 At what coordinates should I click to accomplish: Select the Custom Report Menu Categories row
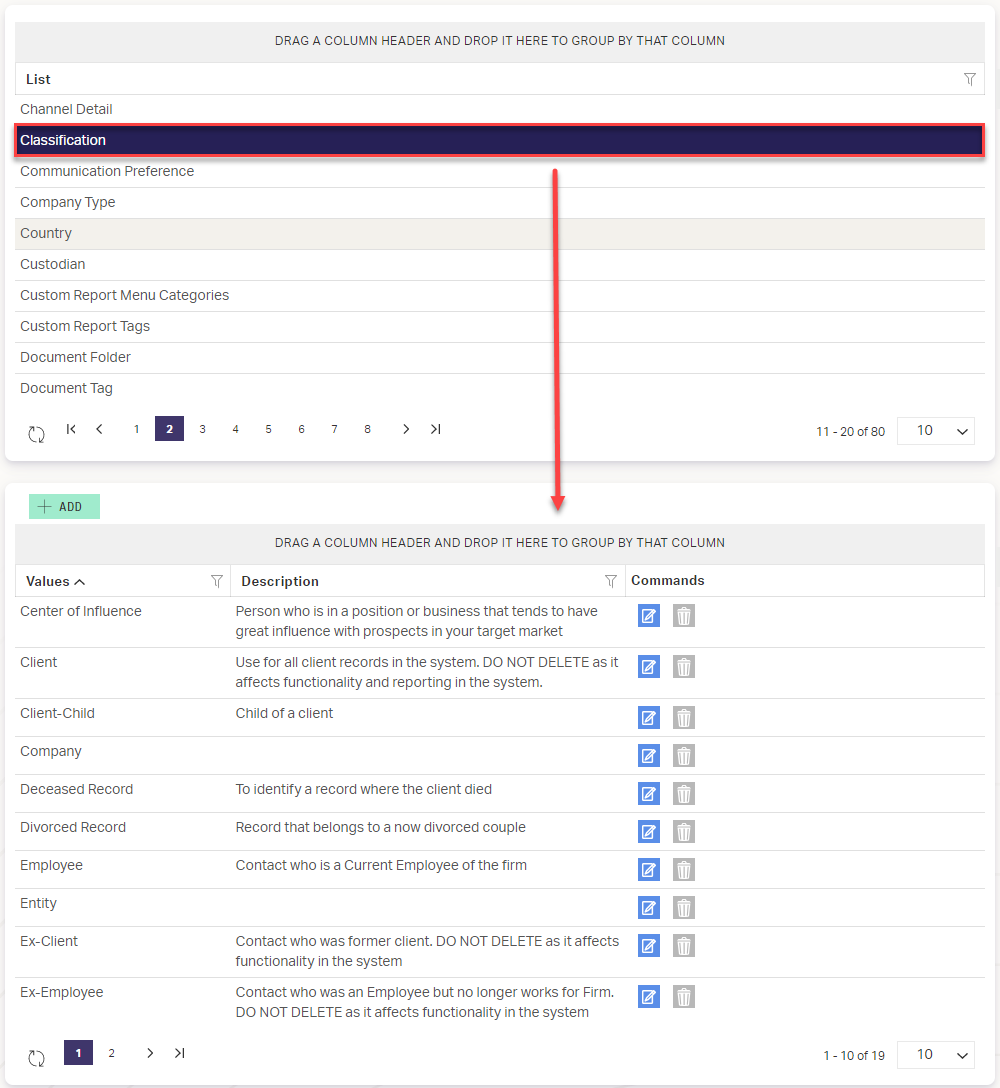click(500, 296)
